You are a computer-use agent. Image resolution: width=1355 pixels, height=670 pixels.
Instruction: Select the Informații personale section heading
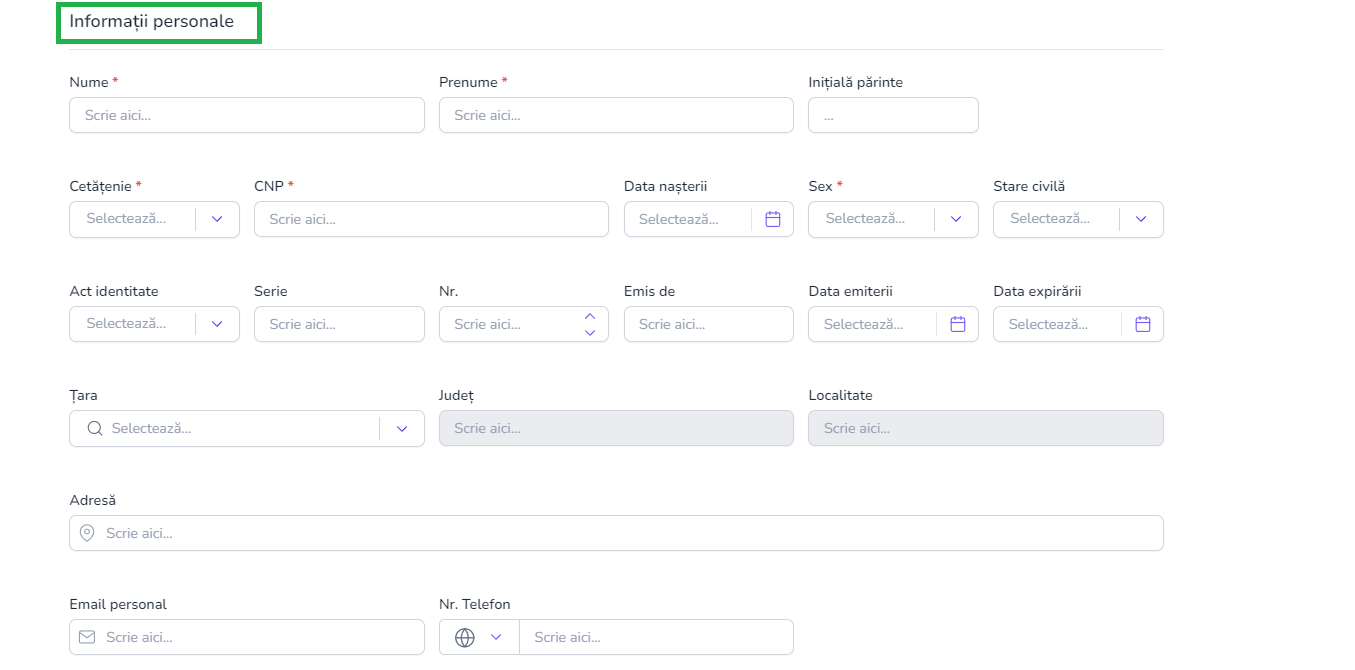tap(151, 22)
